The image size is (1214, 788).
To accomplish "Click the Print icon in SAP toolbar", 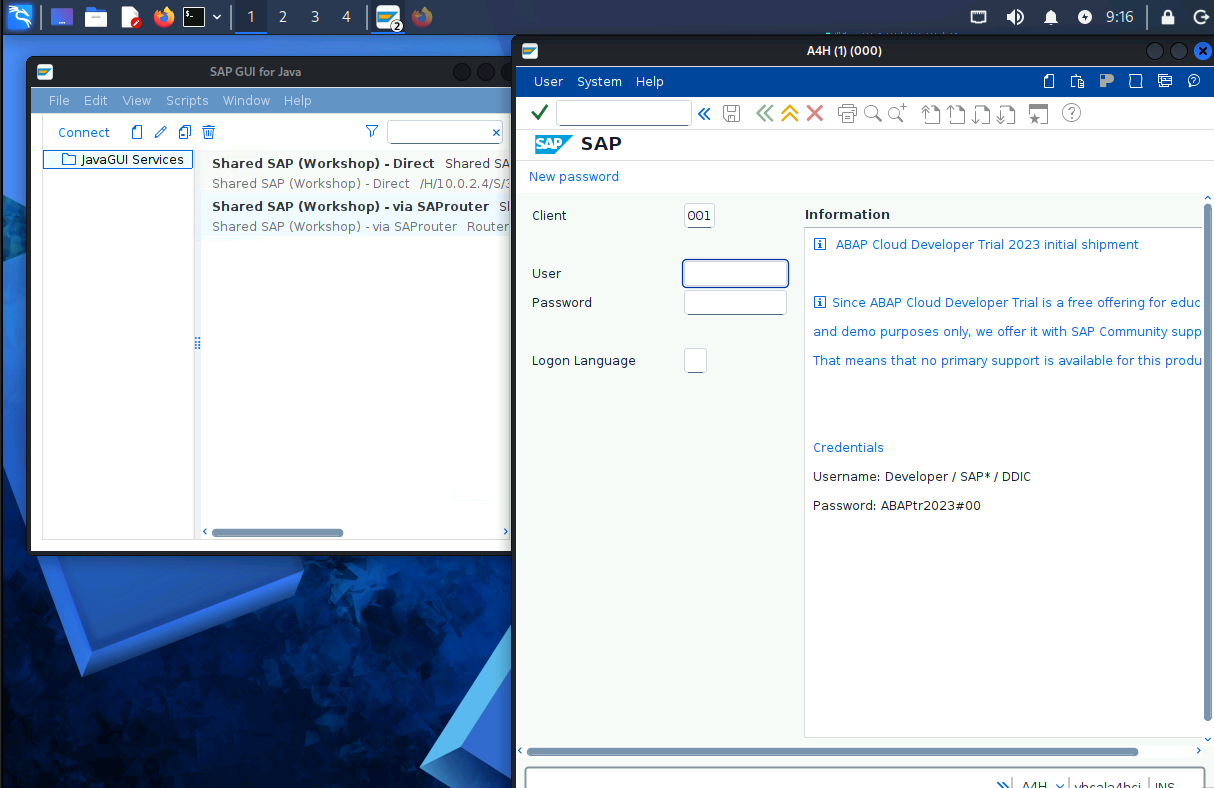I will (848, 113).
